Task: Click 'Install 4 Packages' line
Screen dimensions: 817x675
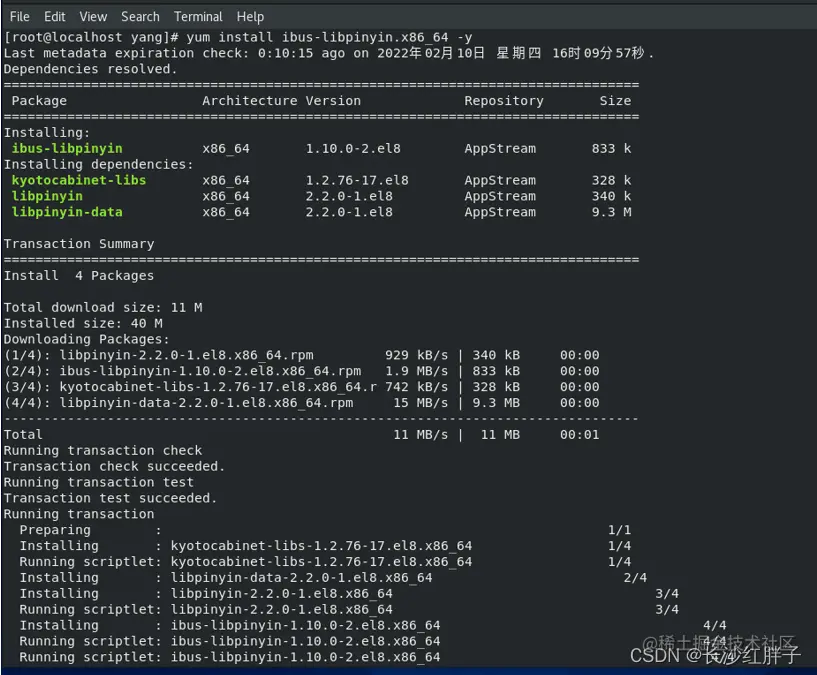Action: click(79, 276)
